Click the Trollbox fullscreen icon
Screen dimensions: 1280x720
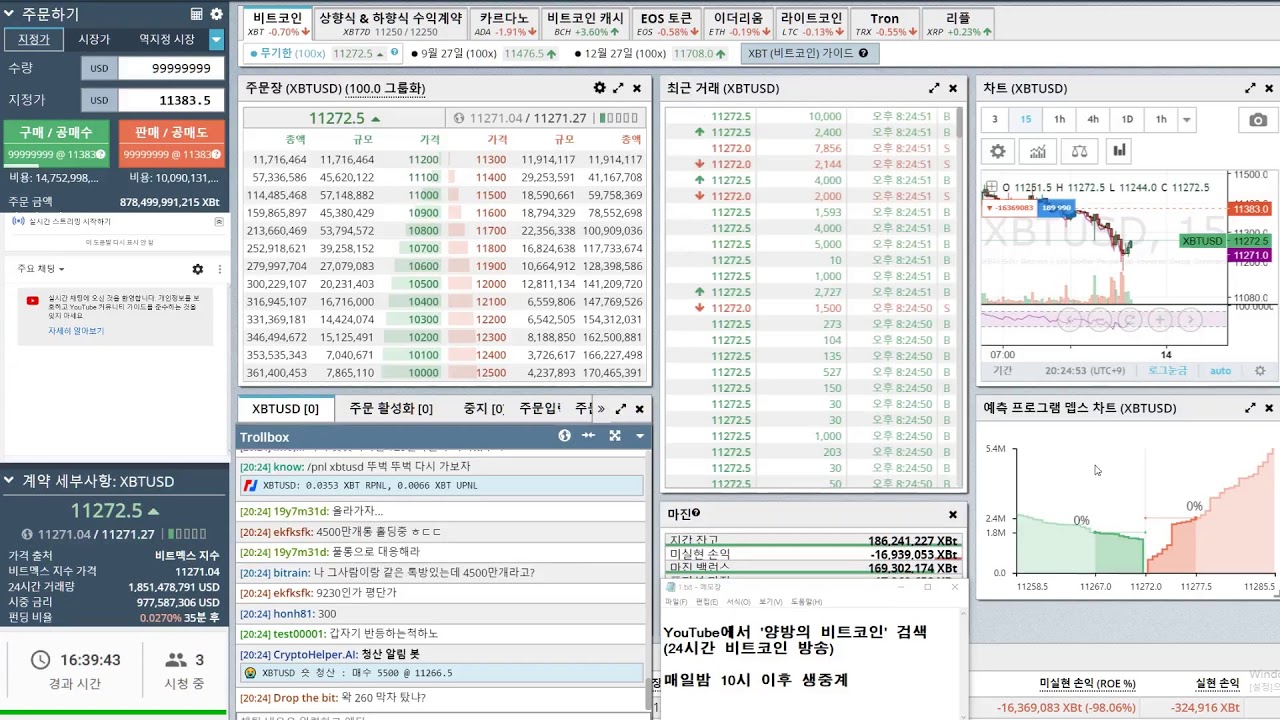[615, 436]
